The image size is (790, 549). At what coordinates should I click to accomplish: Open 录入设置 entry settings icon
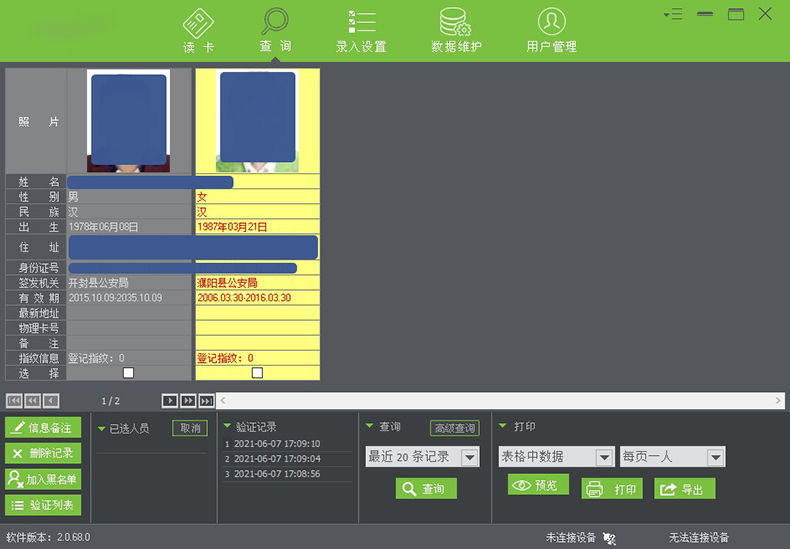coord(361,23)
